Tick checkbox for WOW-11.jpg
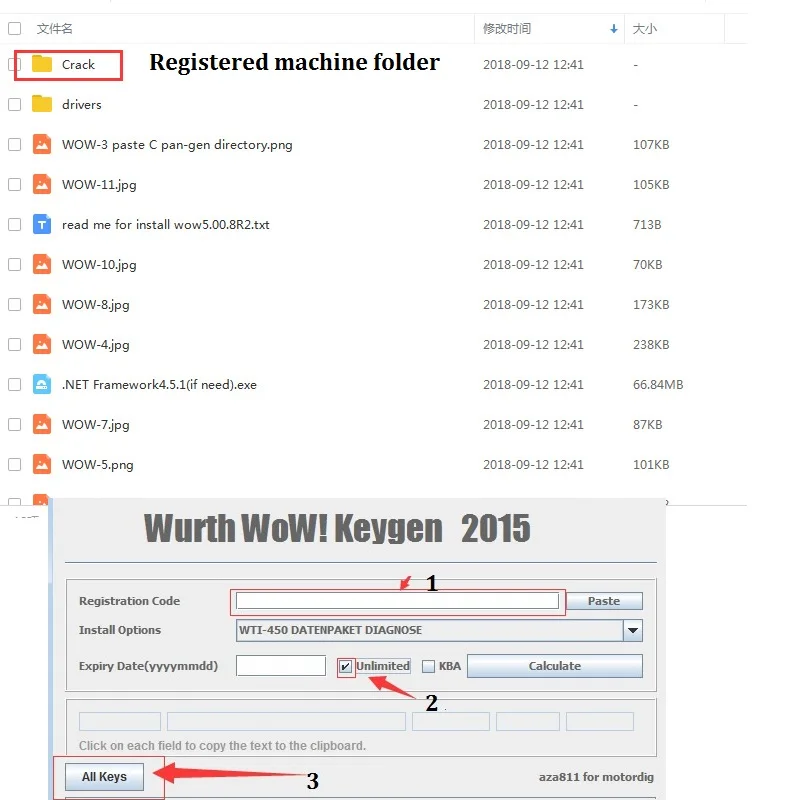Viewport: 800px width, 800px height. tap(15, 184)
